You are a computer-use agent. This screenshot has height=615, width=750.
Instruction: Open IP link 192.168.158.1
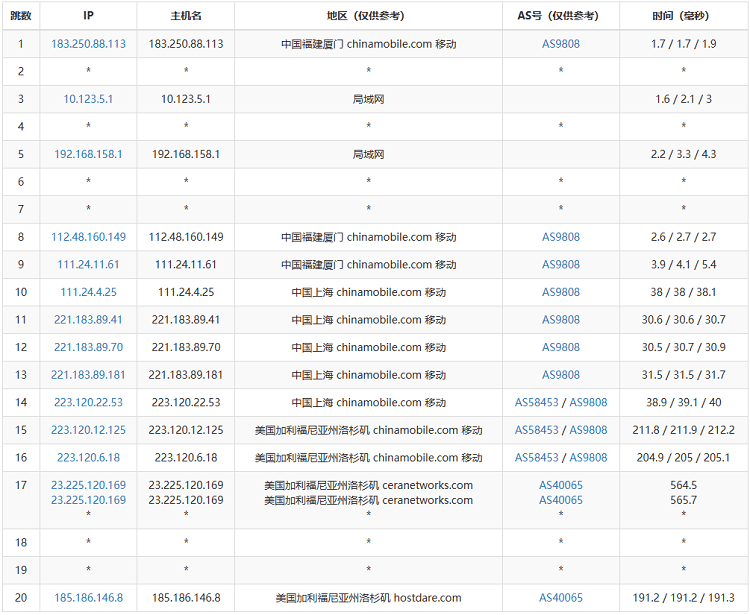point(88,154)
